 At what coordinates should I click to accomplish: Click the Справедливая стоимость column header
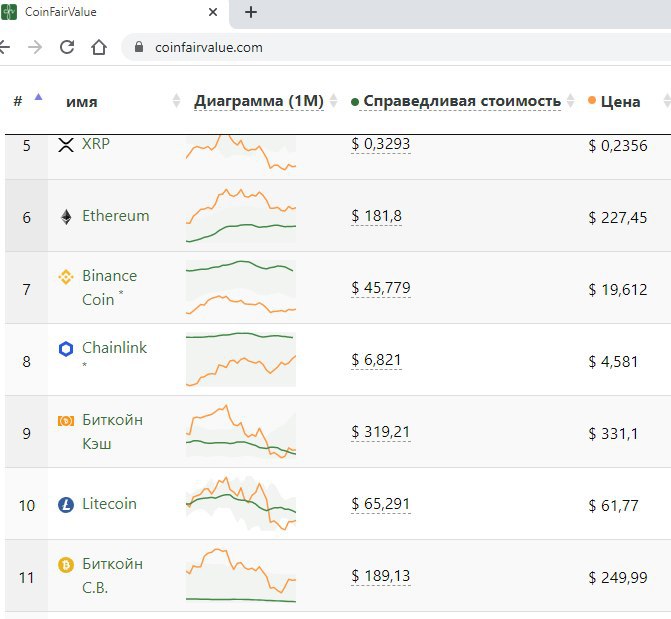(462, 101)
